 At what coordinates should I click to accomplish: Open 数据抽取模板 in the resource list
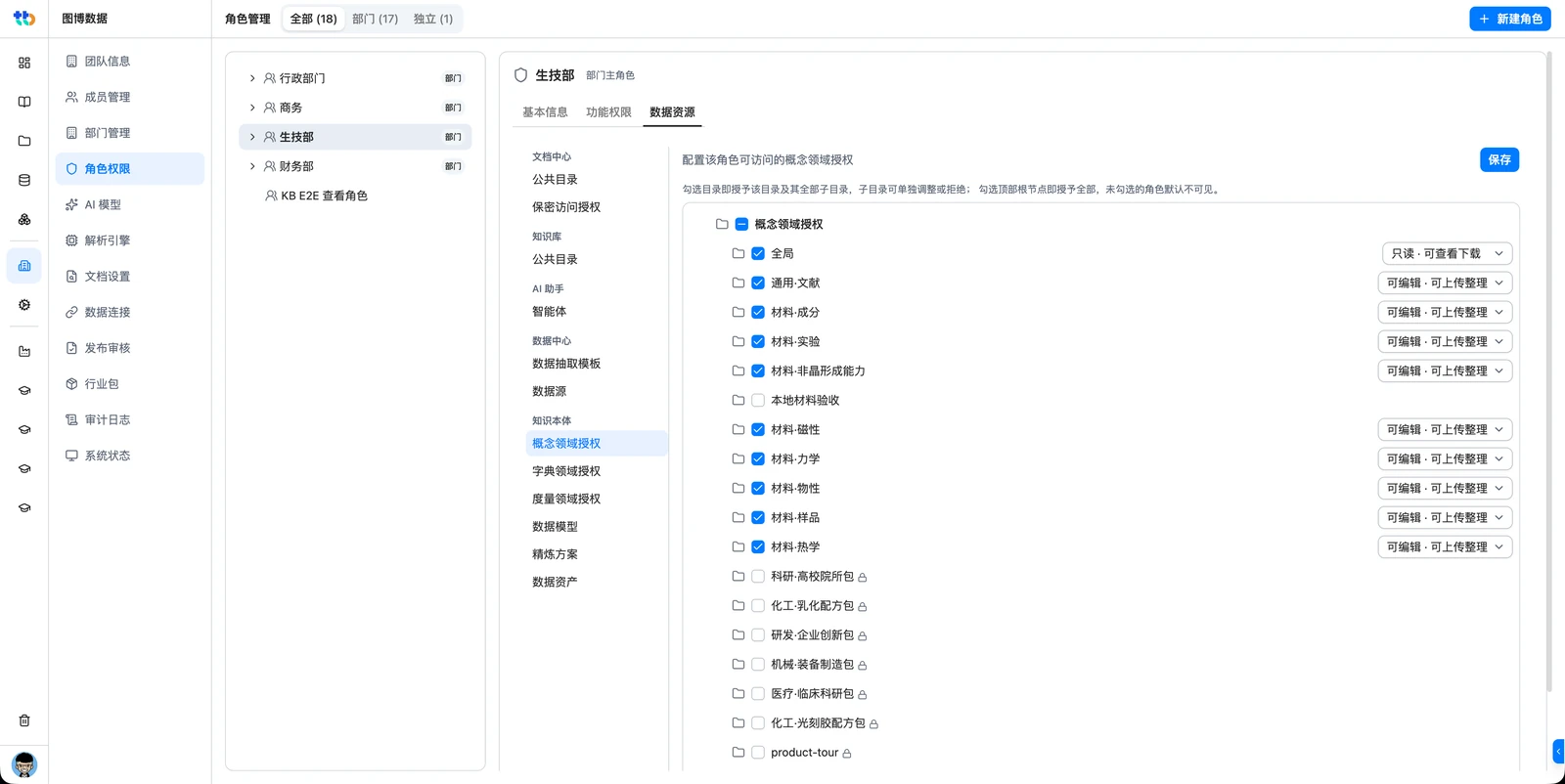[x=597, y=364]
